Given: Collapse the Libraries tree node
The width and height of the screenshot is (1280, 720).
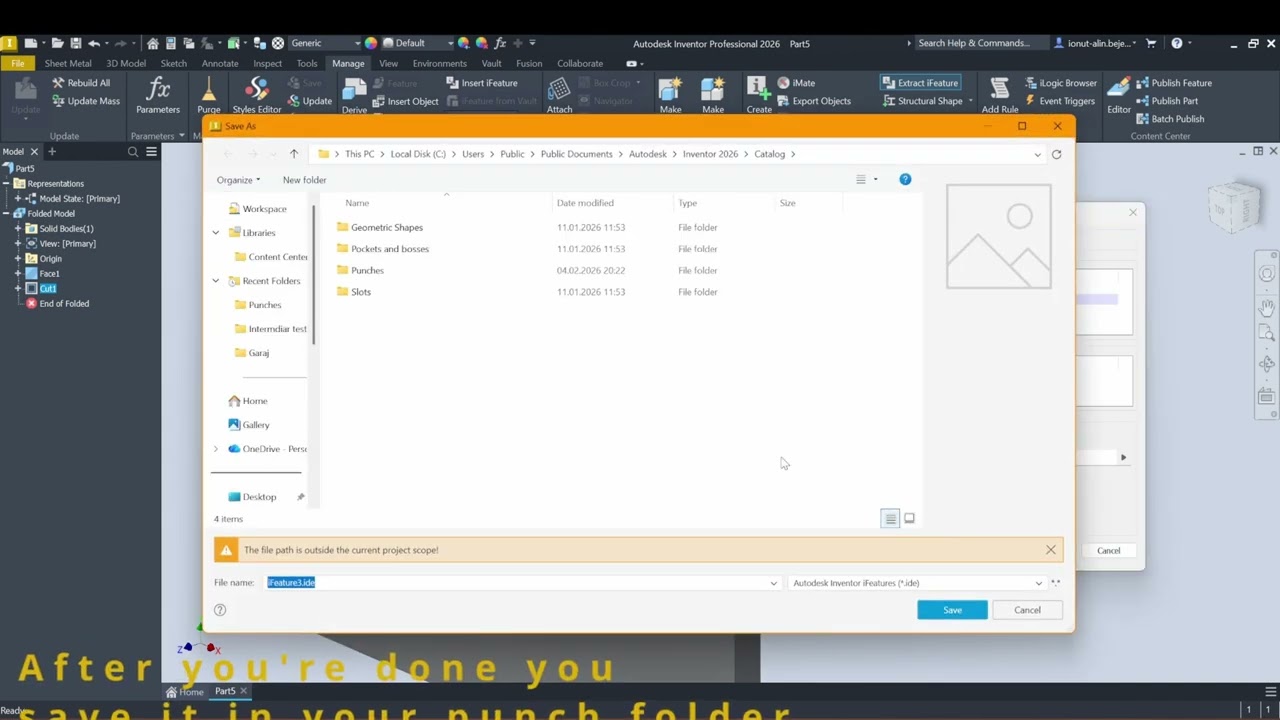Looking at the screenshot, I should tap(216, 233).
